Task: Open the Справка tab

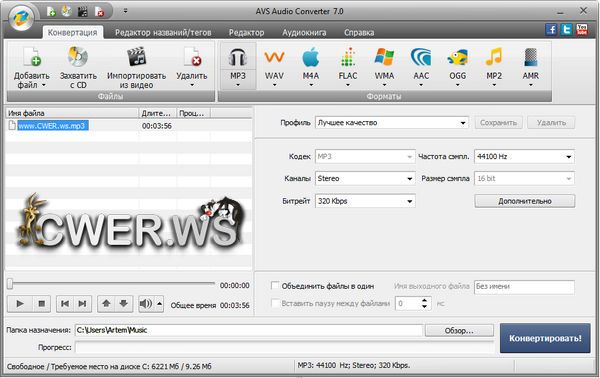Action: [x=359, y=33]
